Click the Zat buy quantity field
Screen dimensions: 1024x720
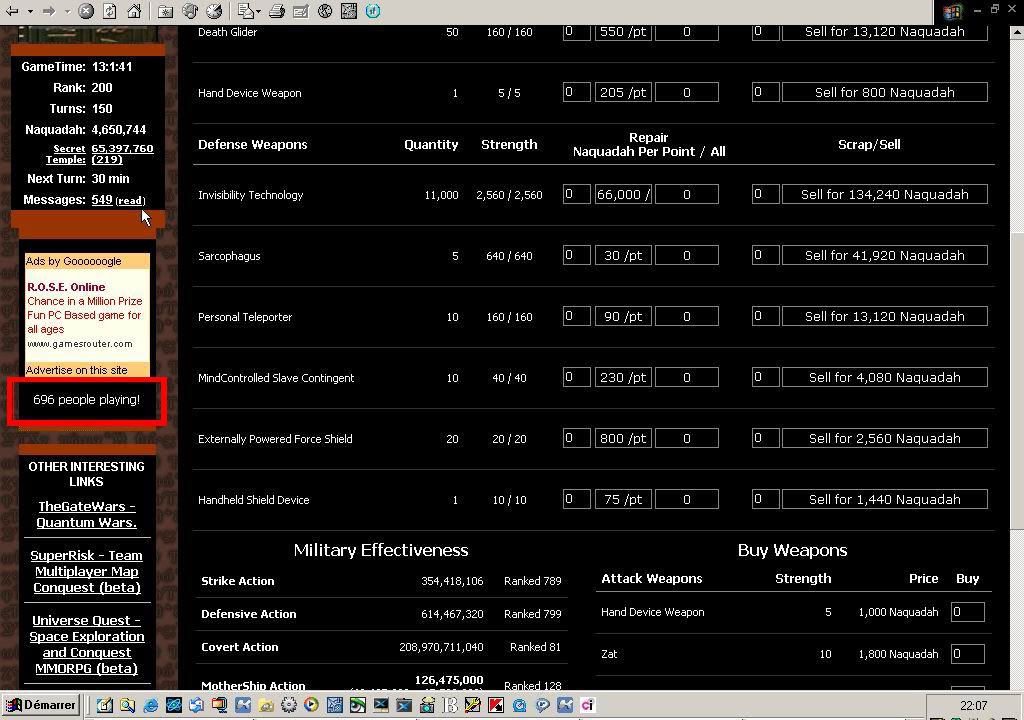coord(967,654)
